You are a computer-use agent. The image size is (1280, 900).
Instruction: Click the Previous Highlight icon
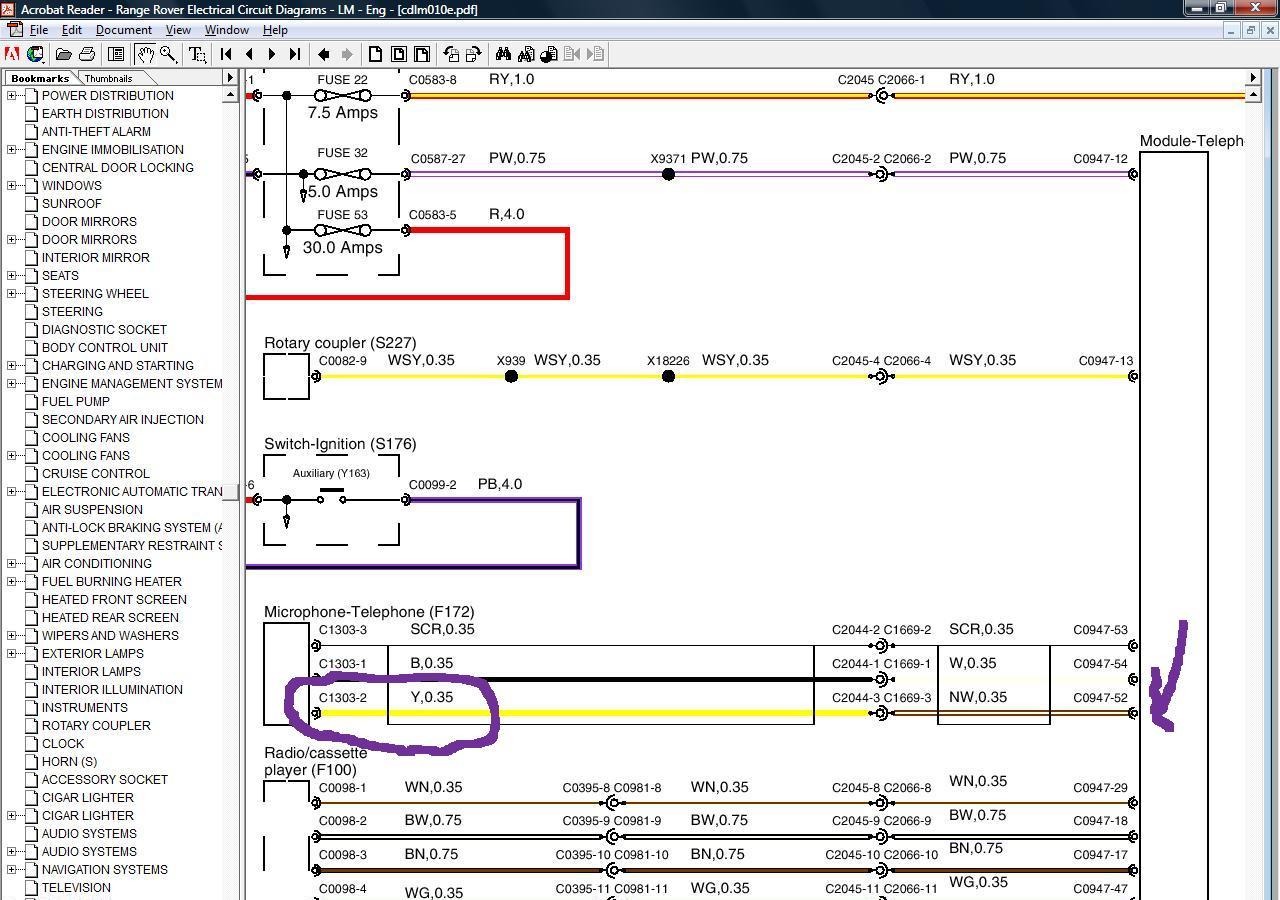(x=572, y=54)
